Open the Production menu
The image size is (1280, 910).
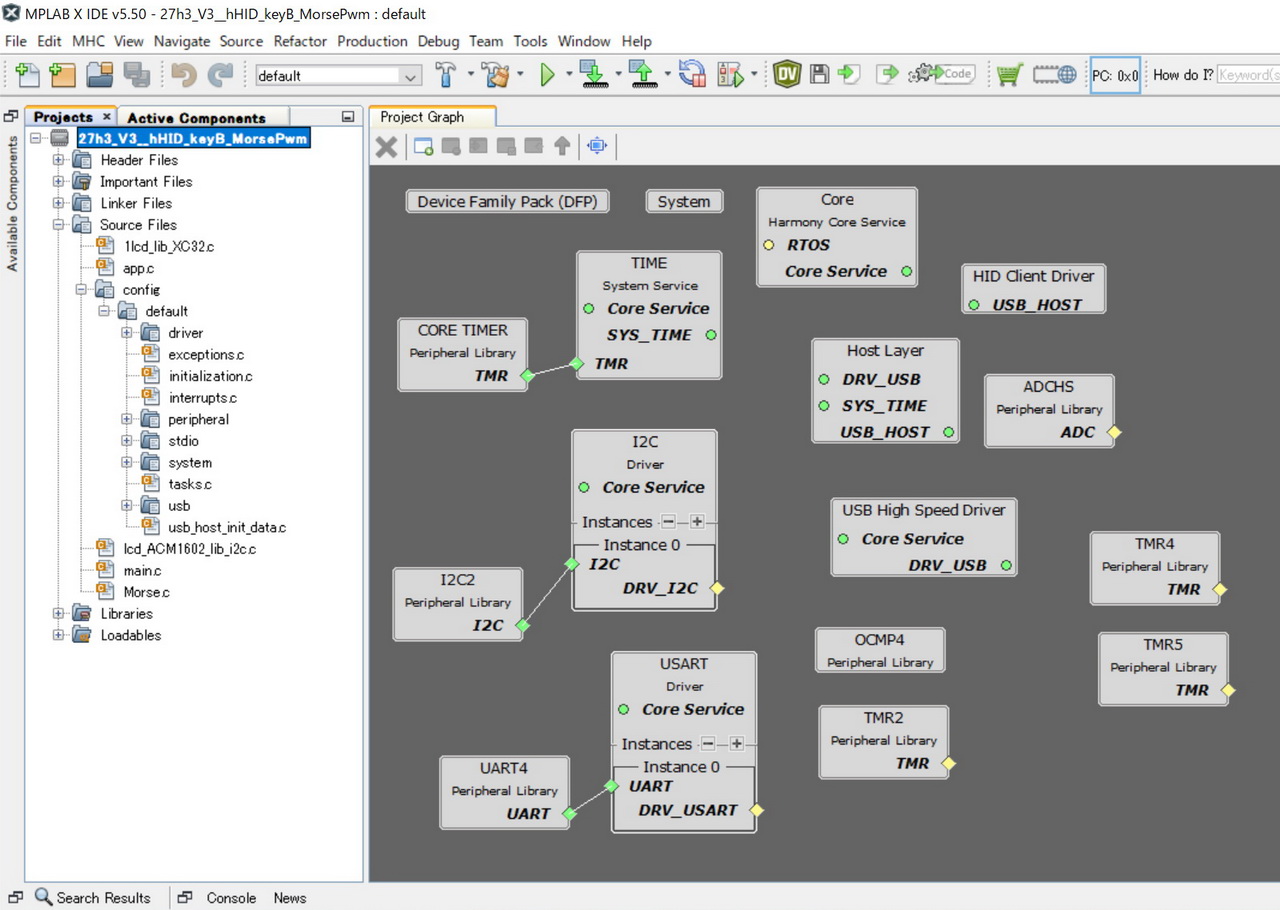(372, 41)
